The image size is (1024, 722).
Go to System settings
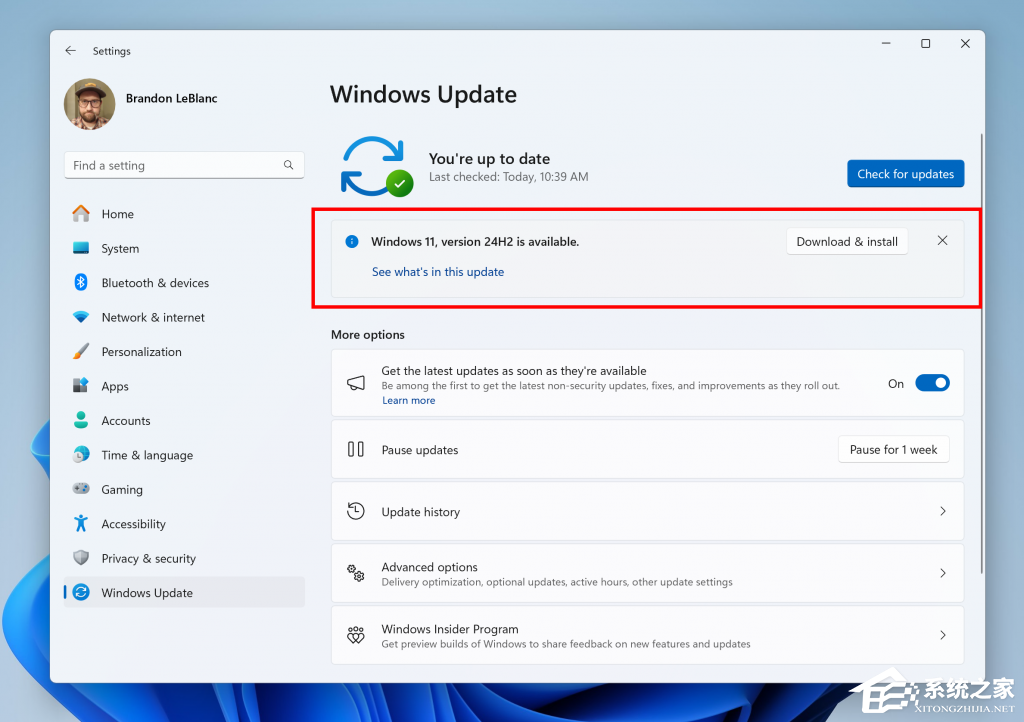click(x=184, y=248)
